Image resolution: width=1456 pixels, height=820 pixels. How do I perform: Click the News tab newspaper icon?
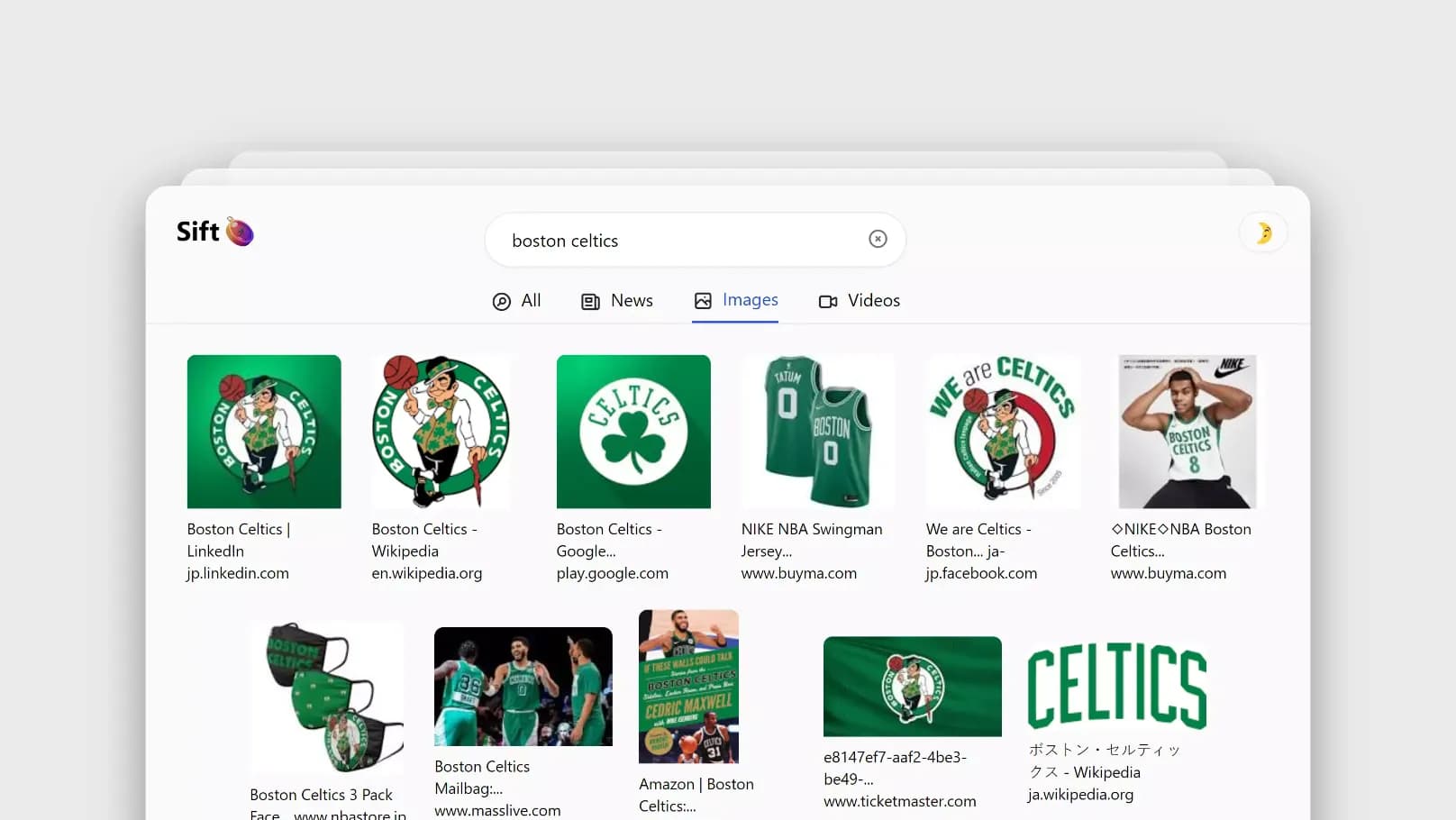tap(590, 302)
